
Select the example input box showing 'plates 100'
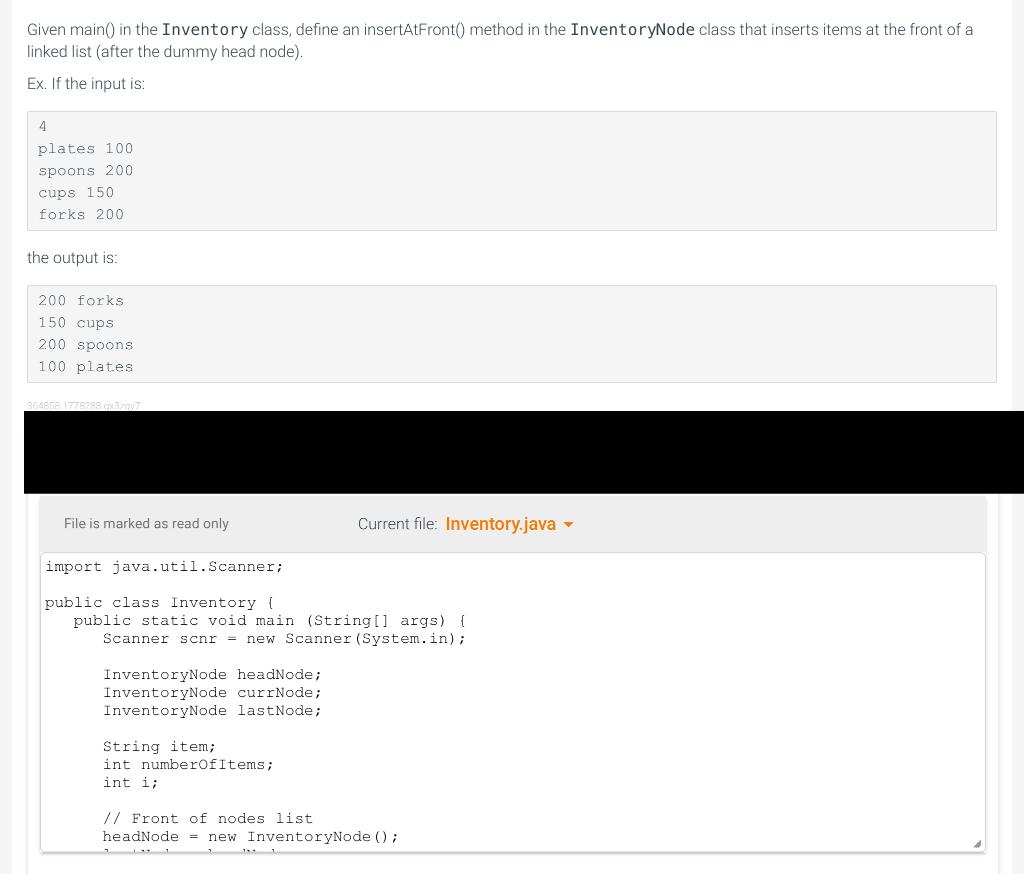pos(86,148)
